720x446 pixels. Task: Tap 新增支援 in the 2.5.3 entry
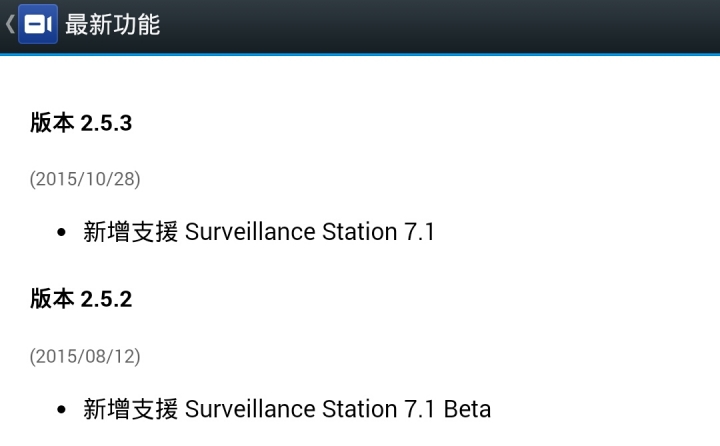pos(130,231)
